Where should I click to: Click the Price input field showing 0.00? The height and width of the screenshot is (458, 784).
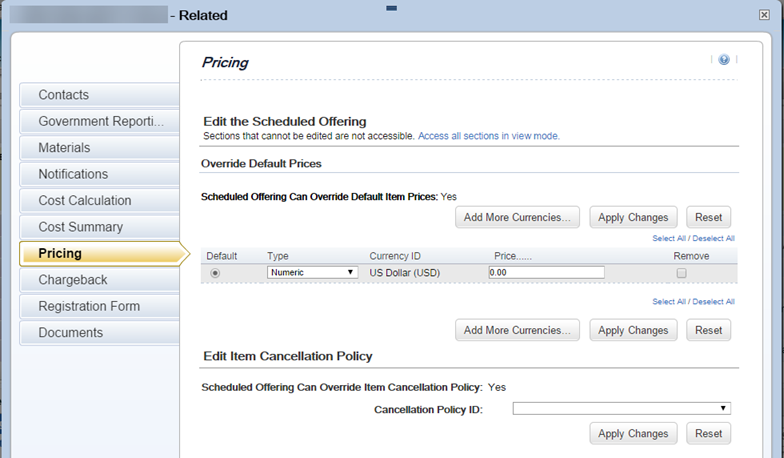[546, 272]
